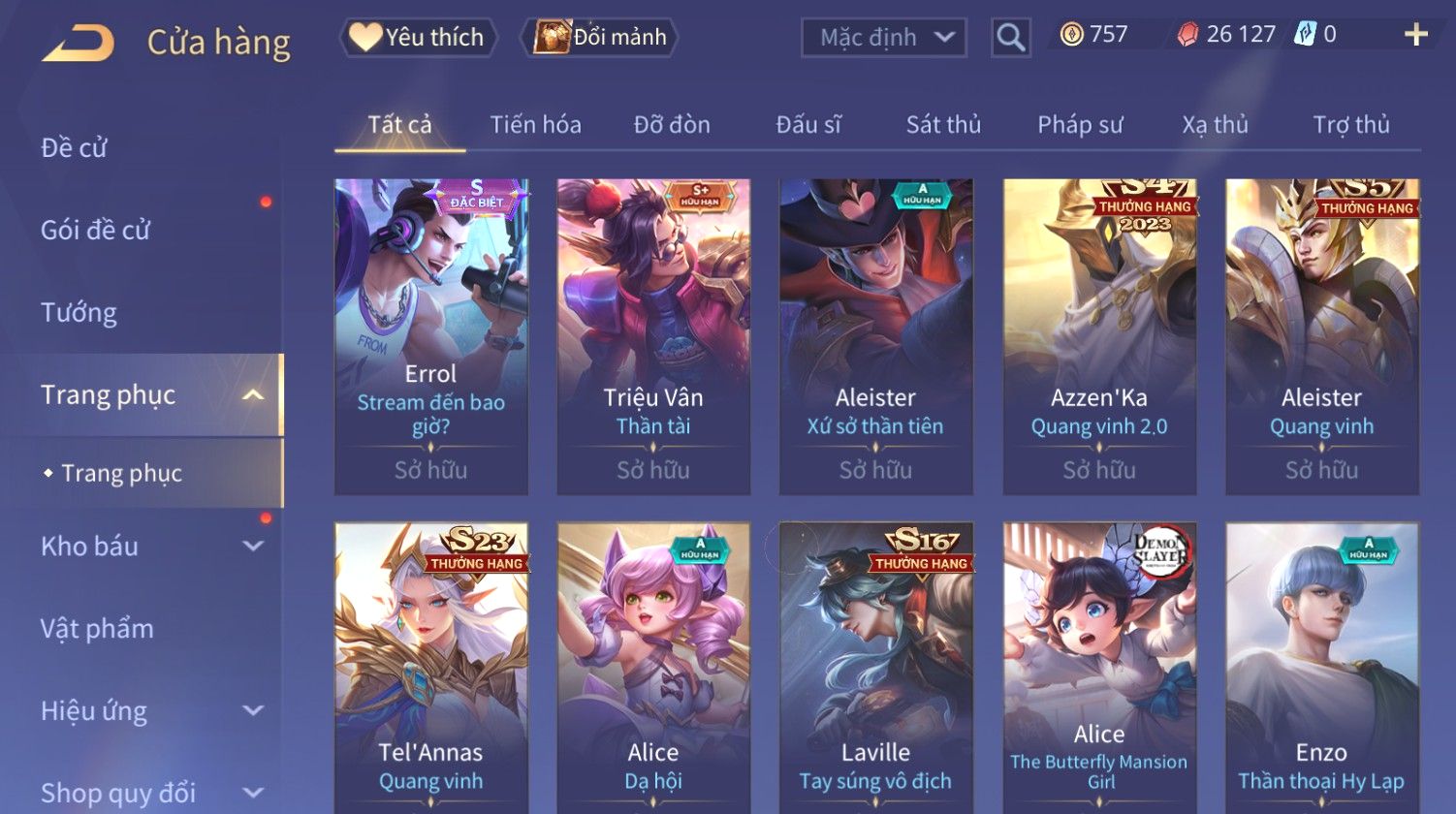
Task: Tap the plus icon to add currency
Action: (1416, 35)
